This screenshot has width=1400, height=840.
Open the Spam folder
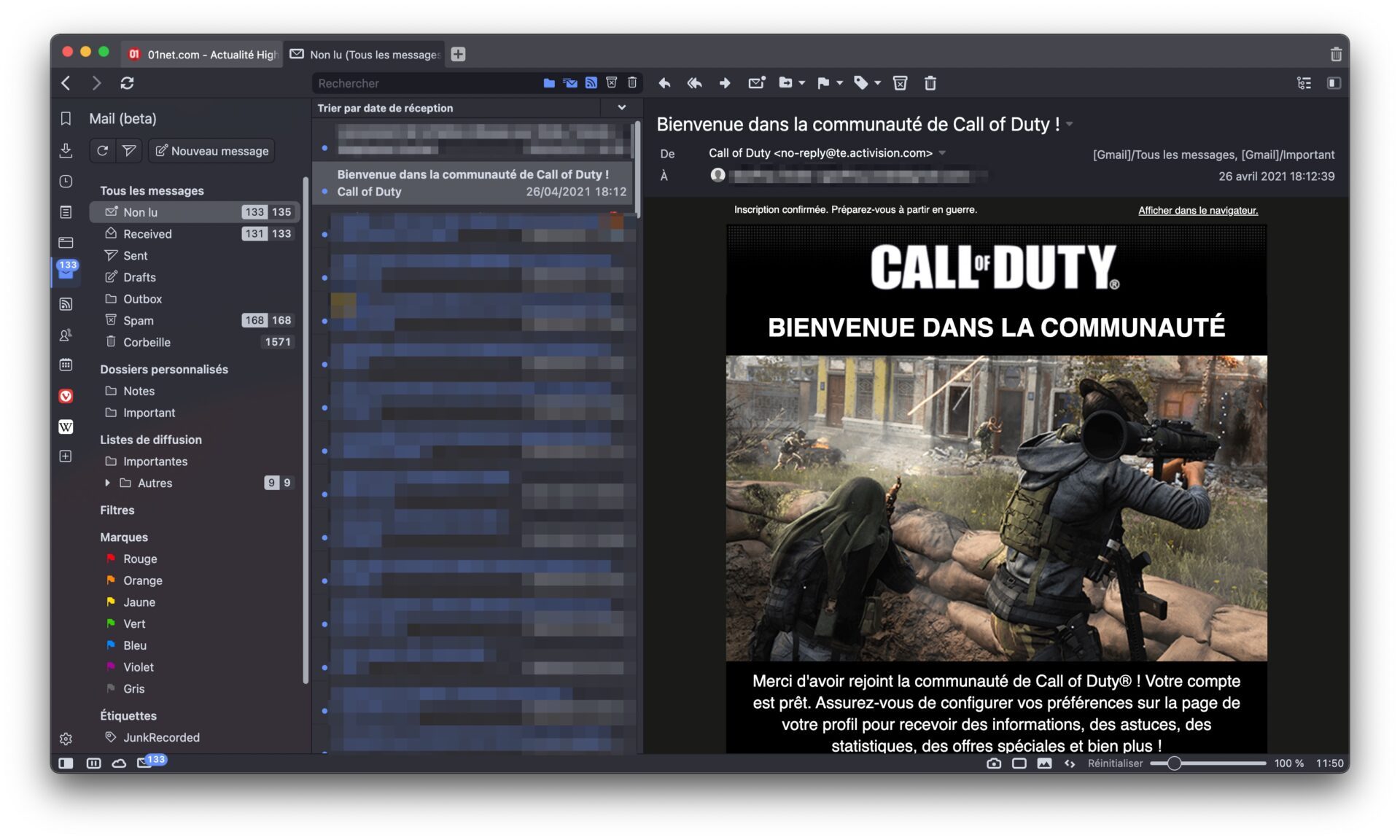(195, 321)
